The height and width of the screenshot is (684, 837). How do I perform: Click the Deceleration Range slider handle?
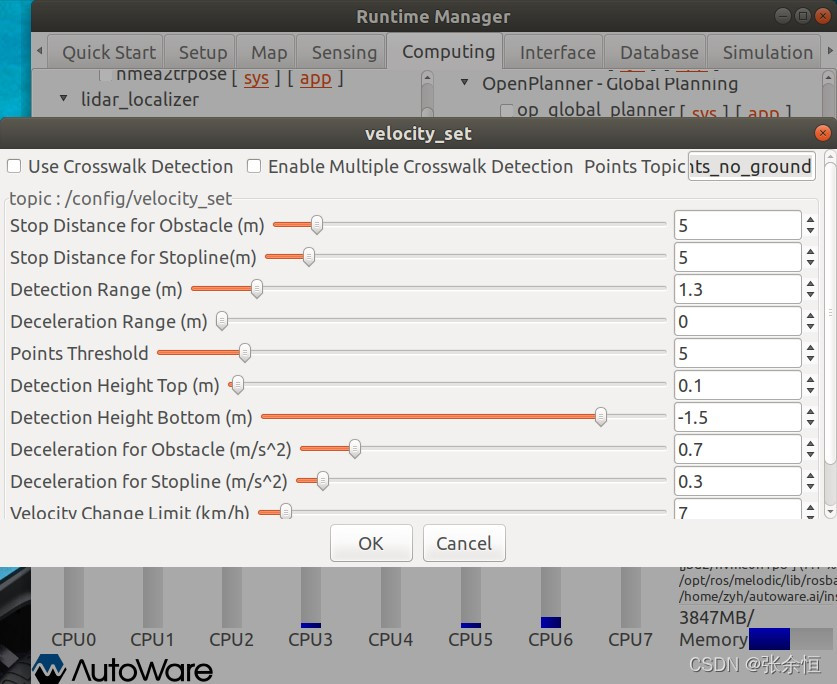[x=222, y=321]
